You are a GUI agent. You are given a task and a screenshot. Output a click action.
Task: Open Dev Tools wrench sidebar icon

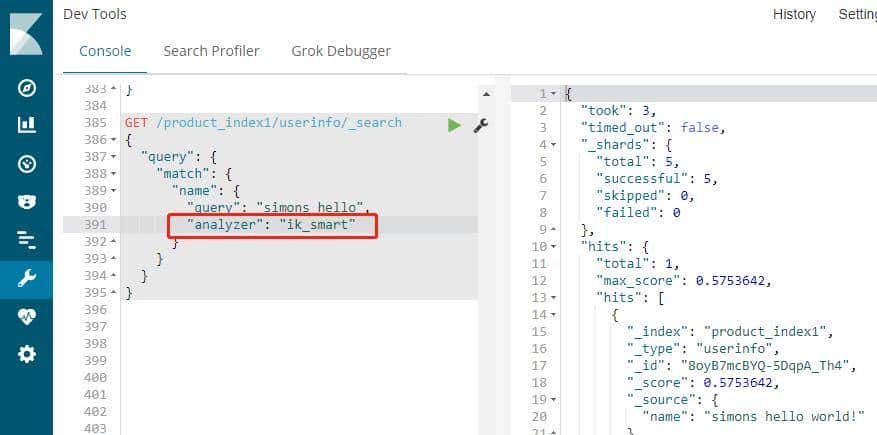tap(27, 278)
